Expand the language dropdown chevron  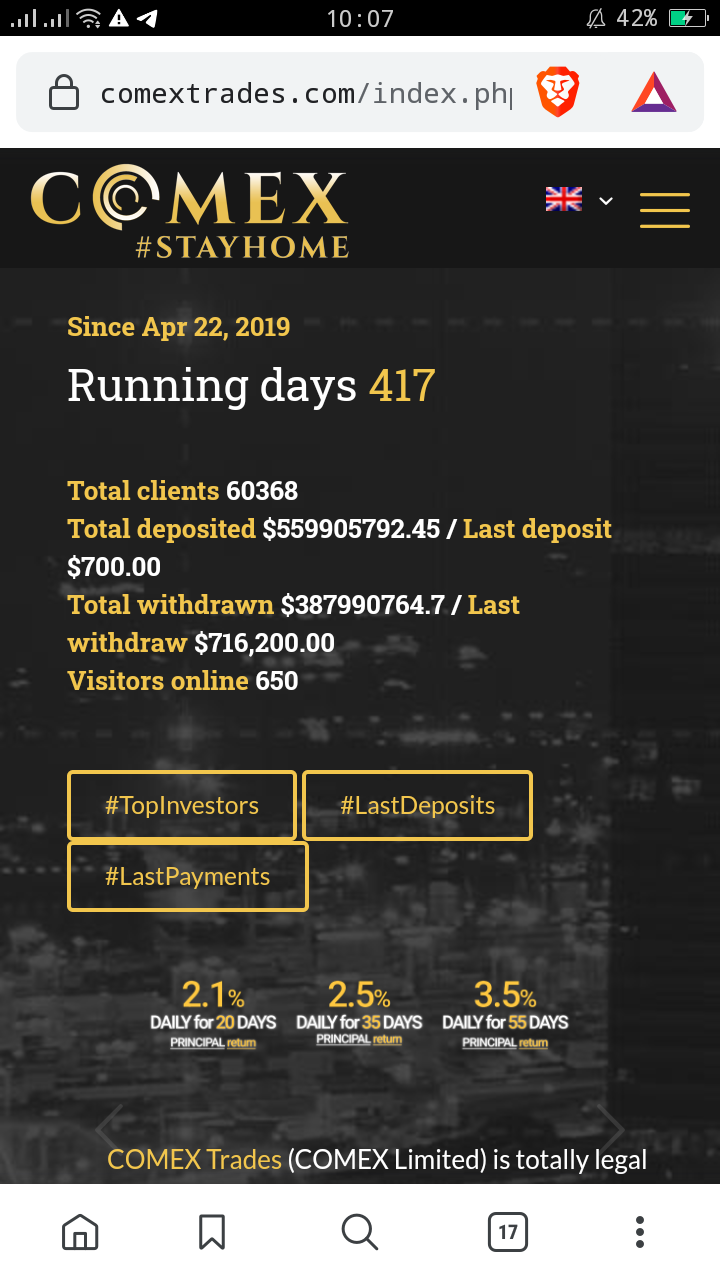pos(606,201)
